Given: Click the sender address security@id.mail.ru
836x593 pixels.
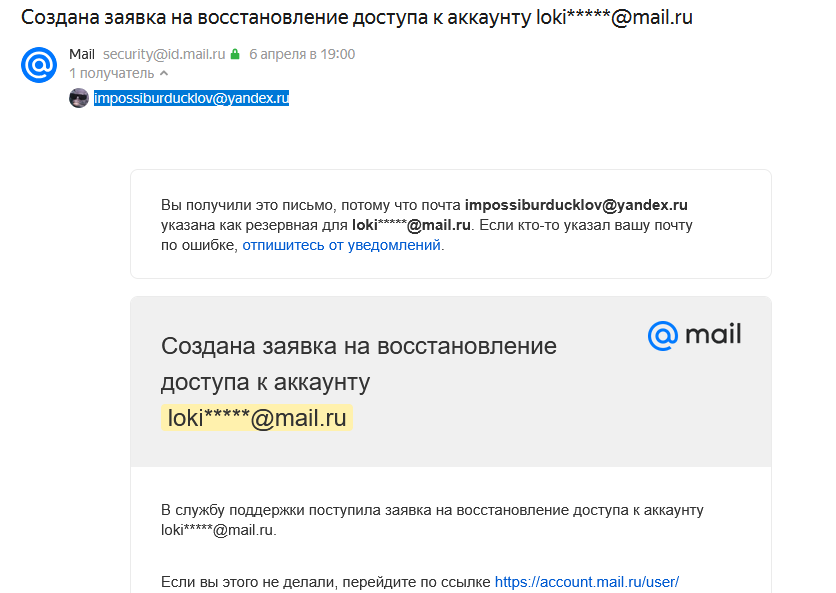Looking at the screenshot, I should (164, 54).
